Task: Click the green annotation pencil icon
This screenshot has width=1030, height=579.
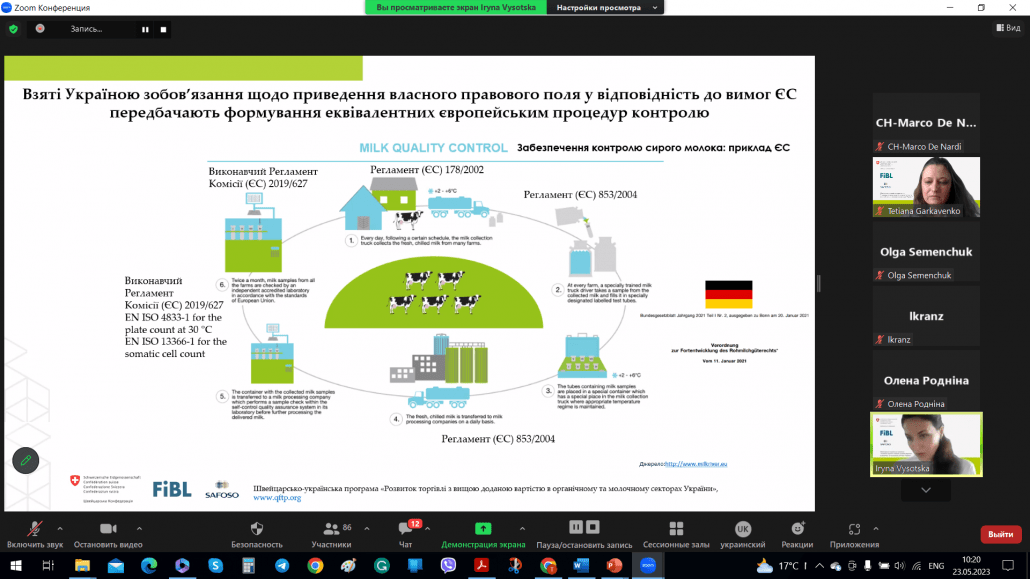Action: tap(25, 460)
